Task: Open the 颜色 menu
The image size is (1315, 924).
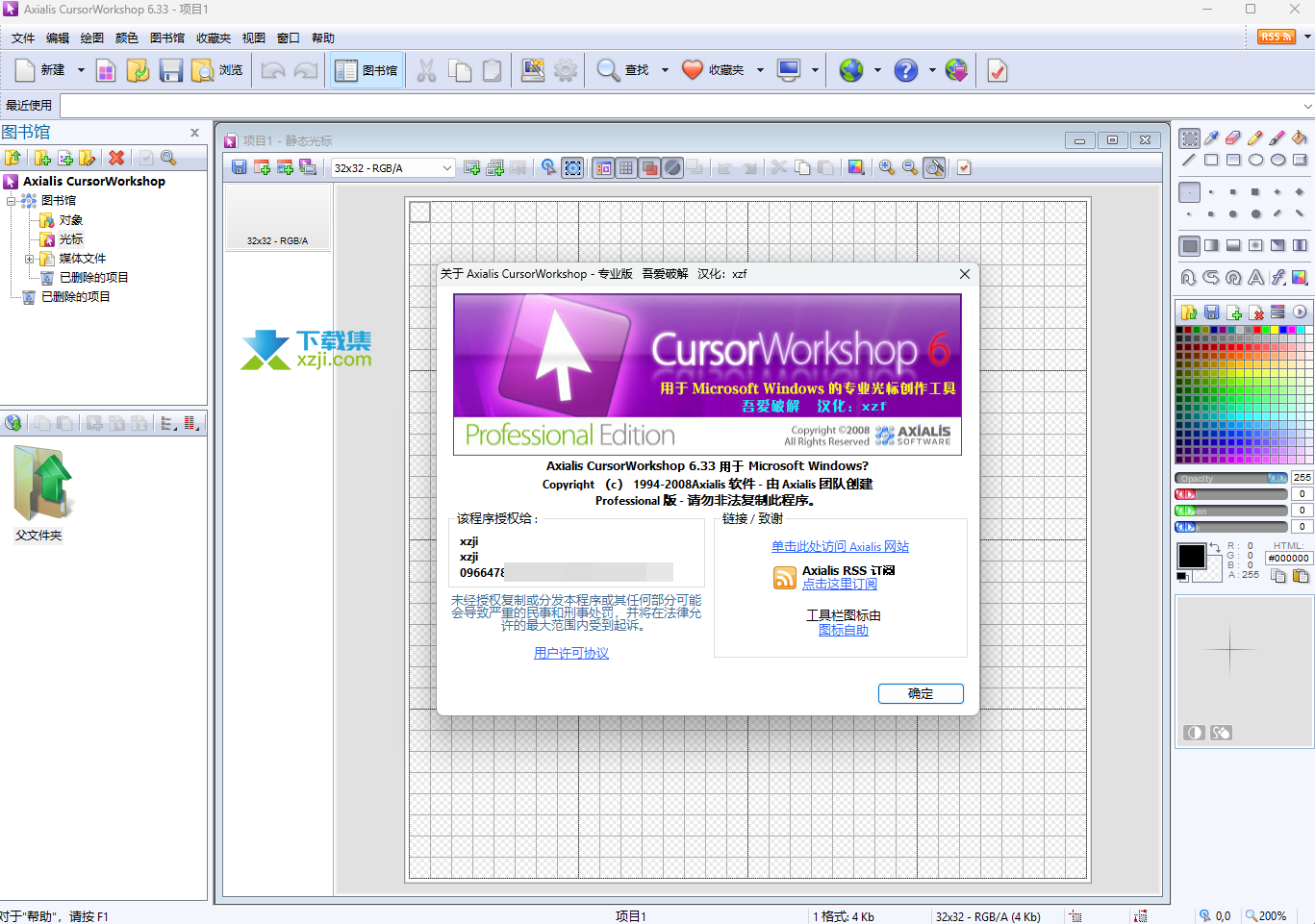Action: point(127,38)
